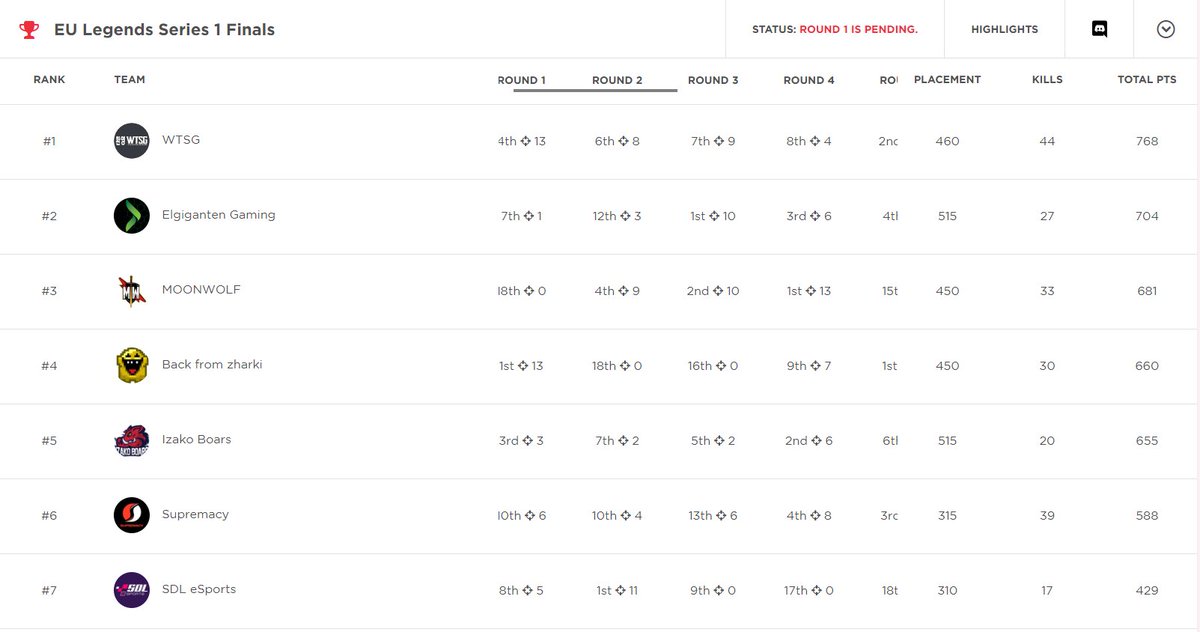Screen dimensions: 1200x632
Task: Click Elgiganten Gaming total points 704
Action: (x=1147, y=216)
